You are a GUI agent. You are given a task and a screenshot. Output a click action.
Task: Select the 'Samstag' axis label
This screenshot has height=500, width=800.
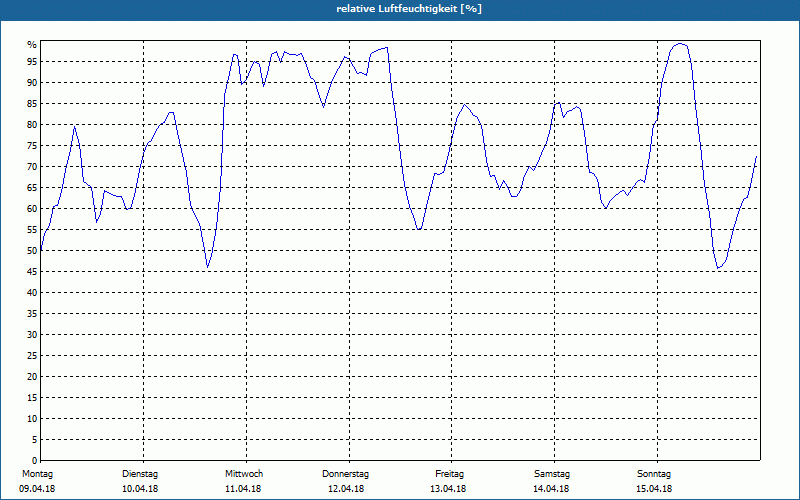pos(552,474)
